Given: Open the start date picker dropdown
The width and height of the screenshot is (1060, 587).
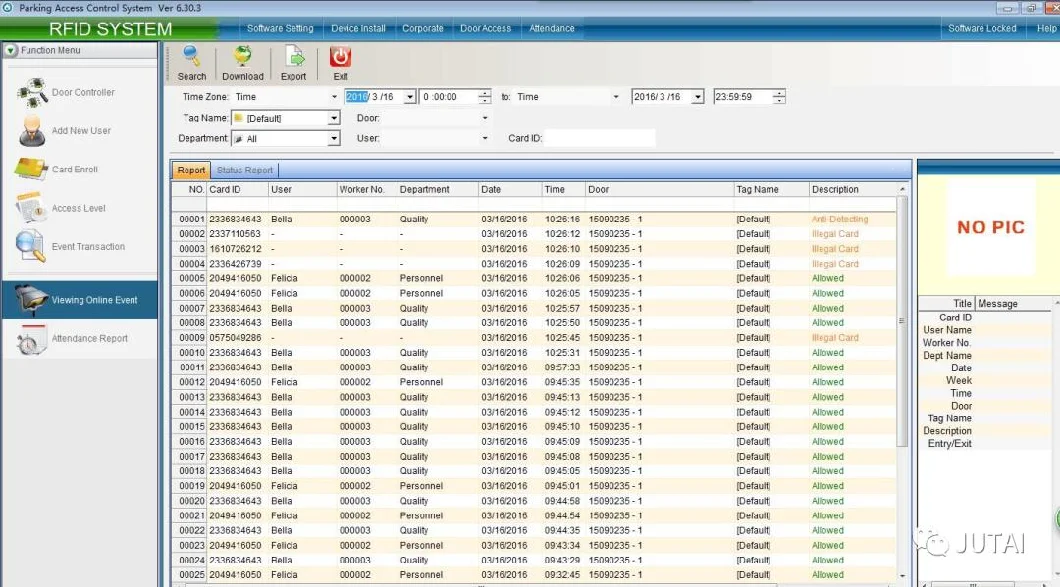Looking at the screenshot, I should 410,97.
